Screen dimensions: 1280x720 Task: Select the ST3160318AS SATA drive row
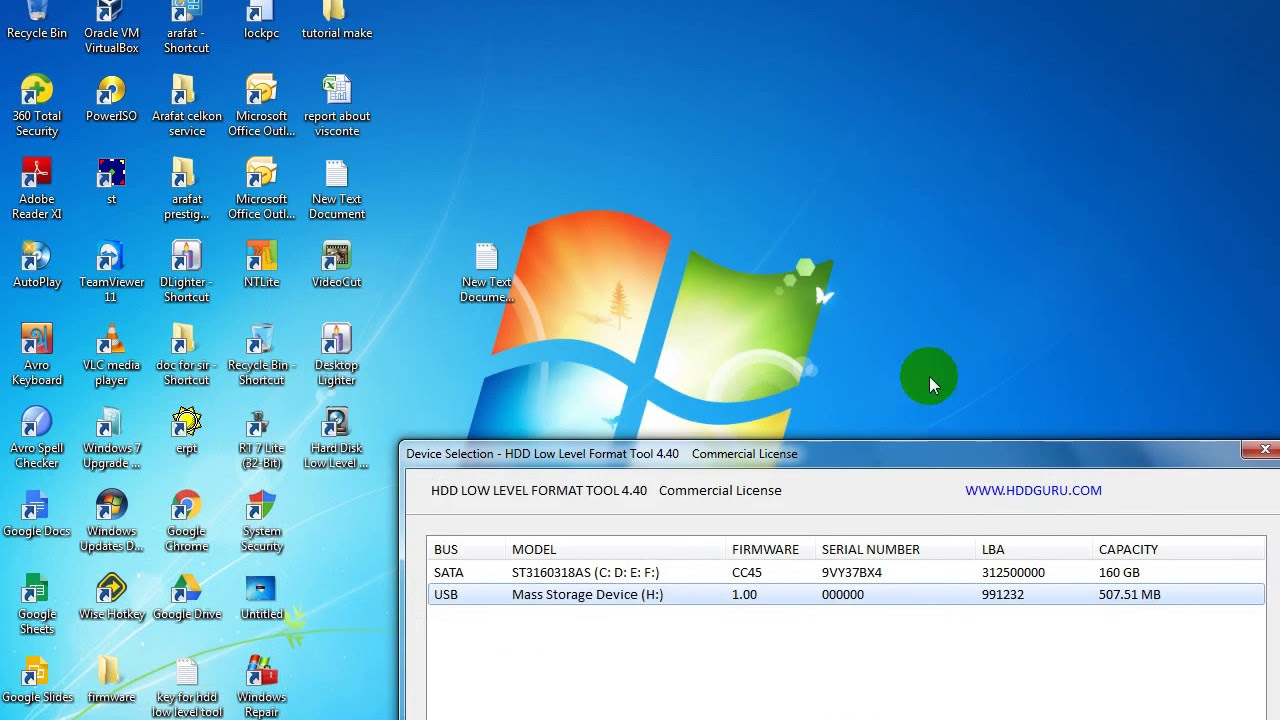coord(846,572)
